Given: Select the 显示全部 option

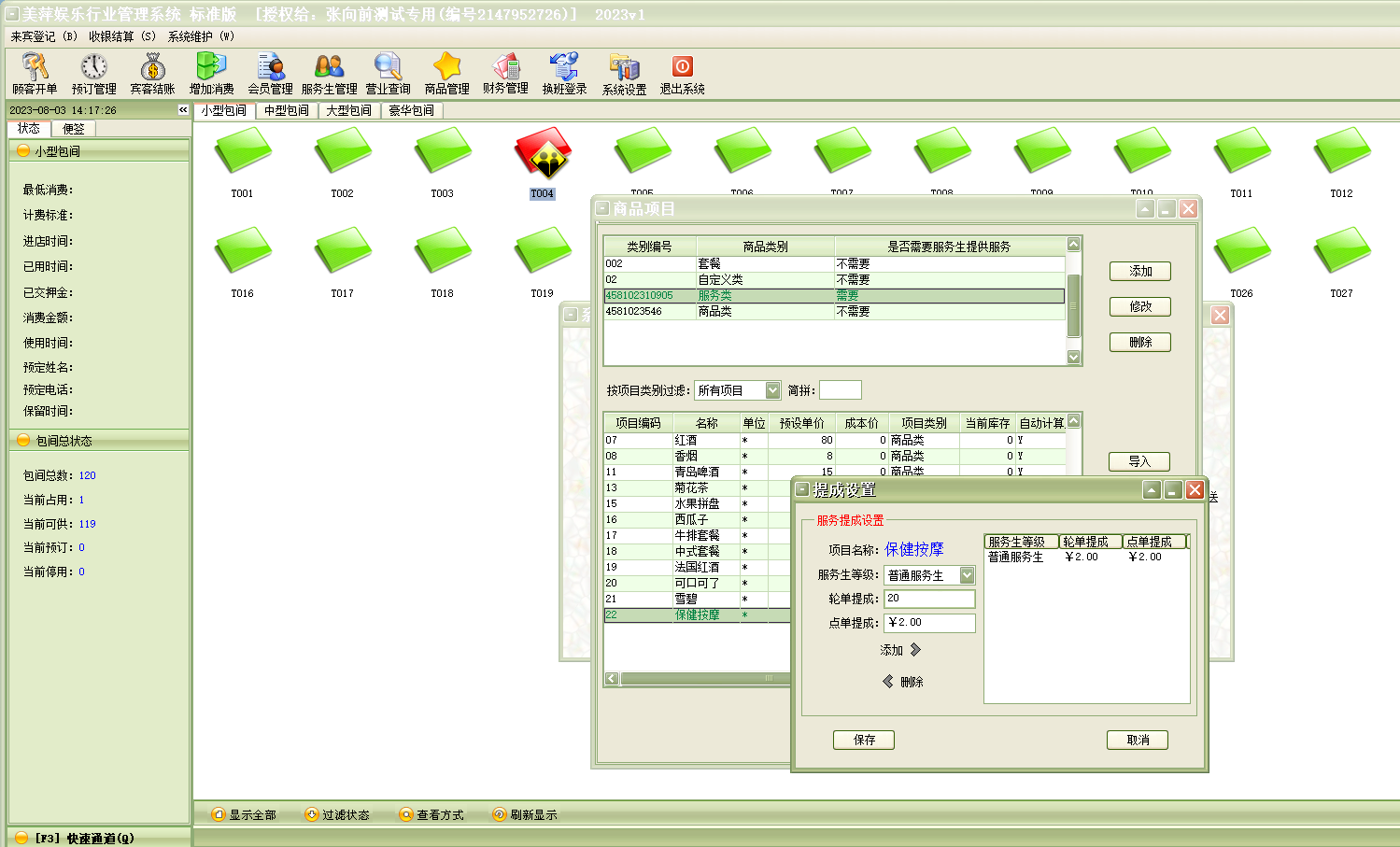Looking at the screenshot, I should (244, 815).
